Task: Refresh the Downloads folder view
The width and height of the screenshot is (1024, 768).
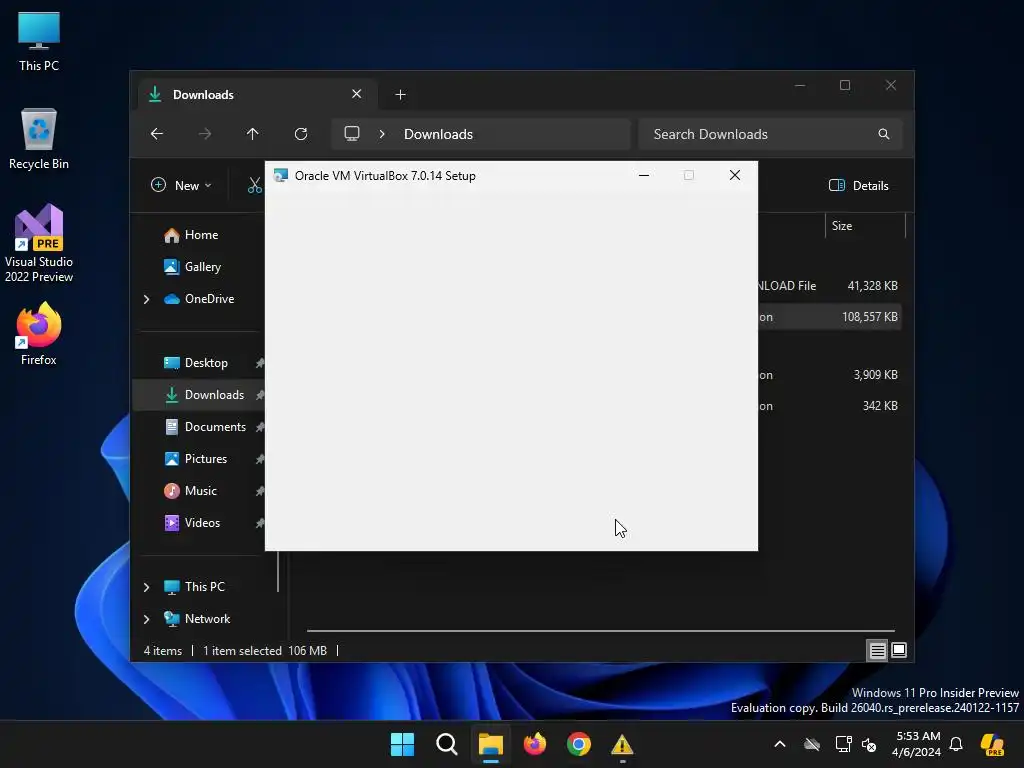Action: click(300, 134)
